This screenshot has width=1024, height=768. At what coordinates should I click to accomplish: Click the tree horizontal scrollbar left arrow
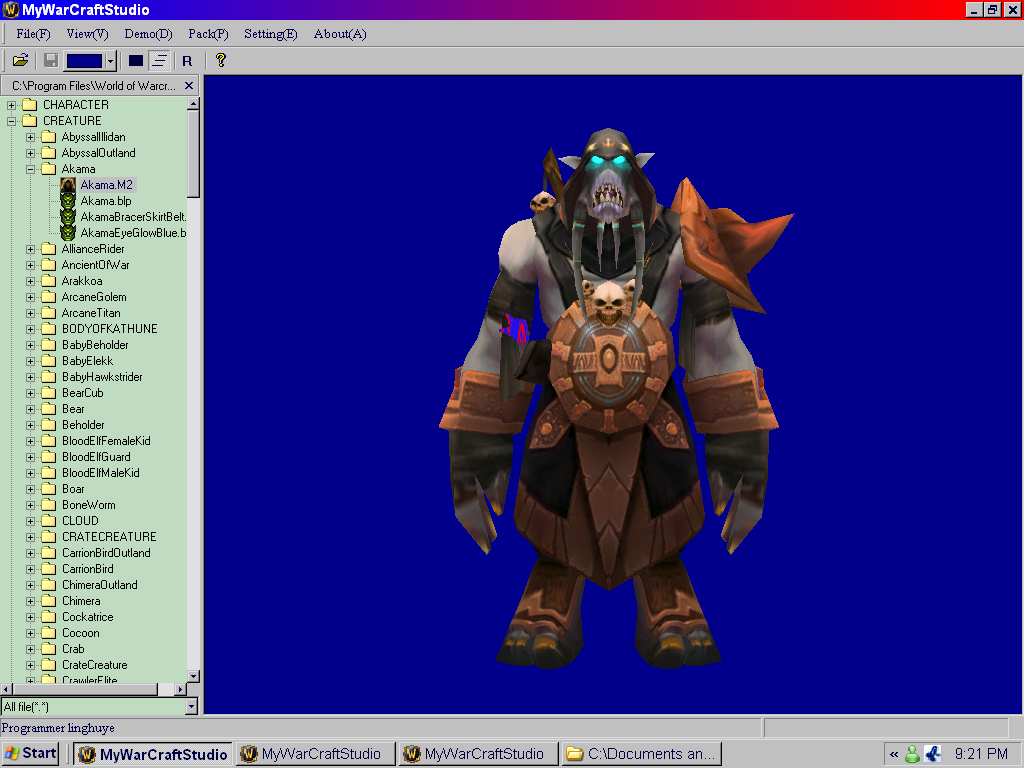tap(6, 689)
